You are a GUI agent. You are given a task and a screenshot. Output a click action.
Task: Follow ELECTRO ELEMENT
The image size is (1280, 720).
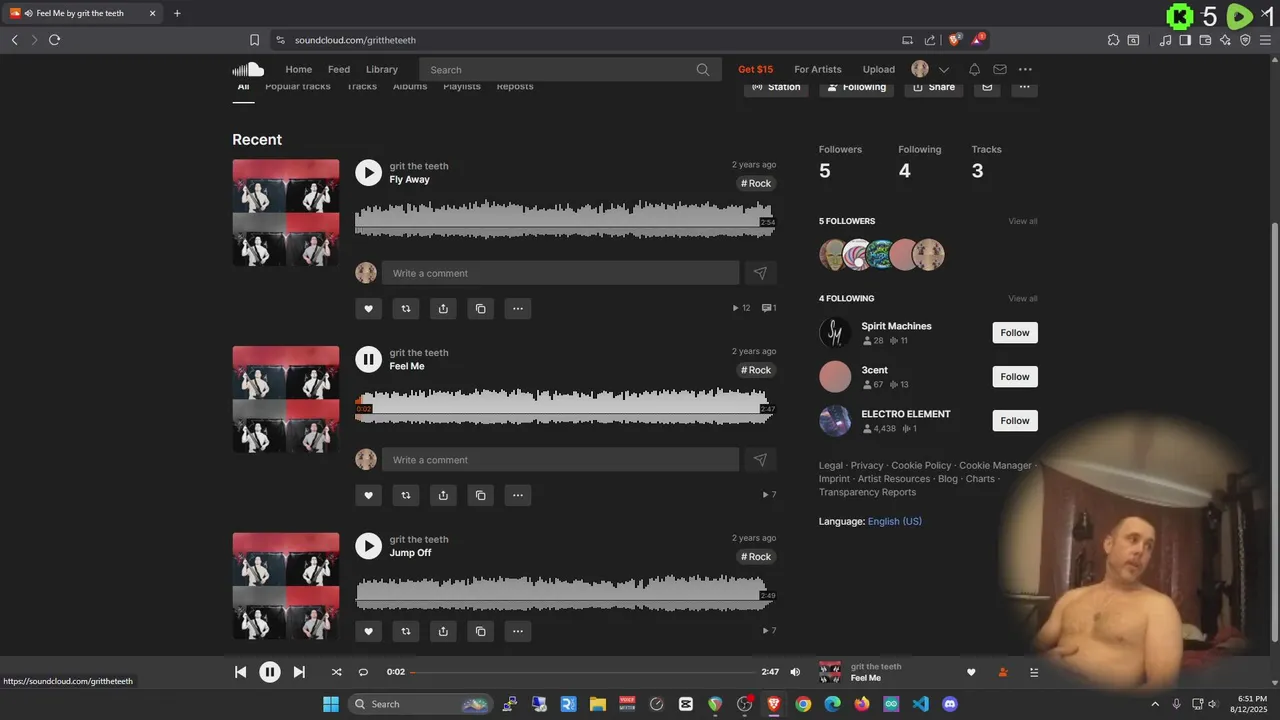click(1015, 421)
